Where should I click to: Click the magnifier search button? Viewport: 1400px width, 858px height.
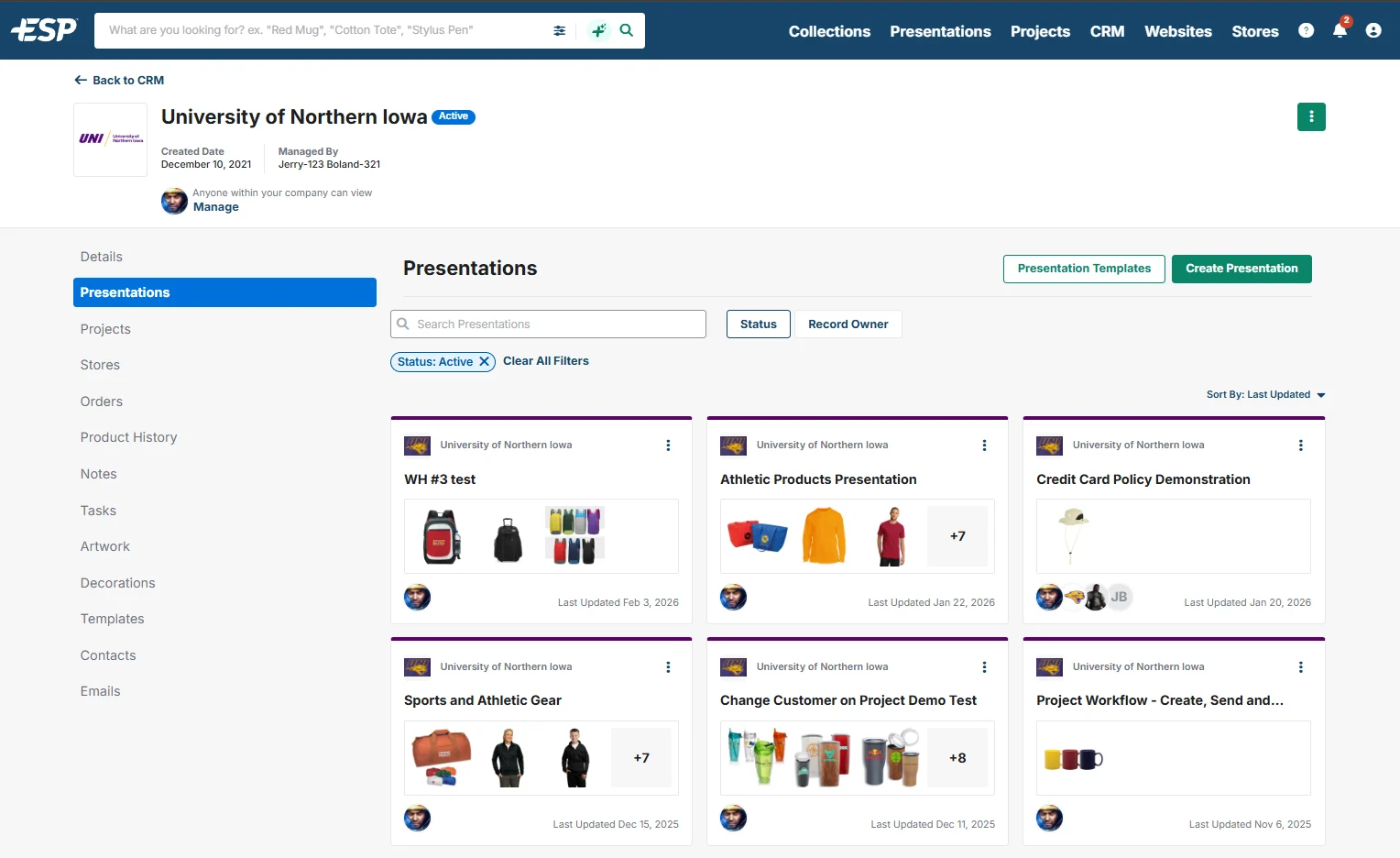click(x=627, y=30)
